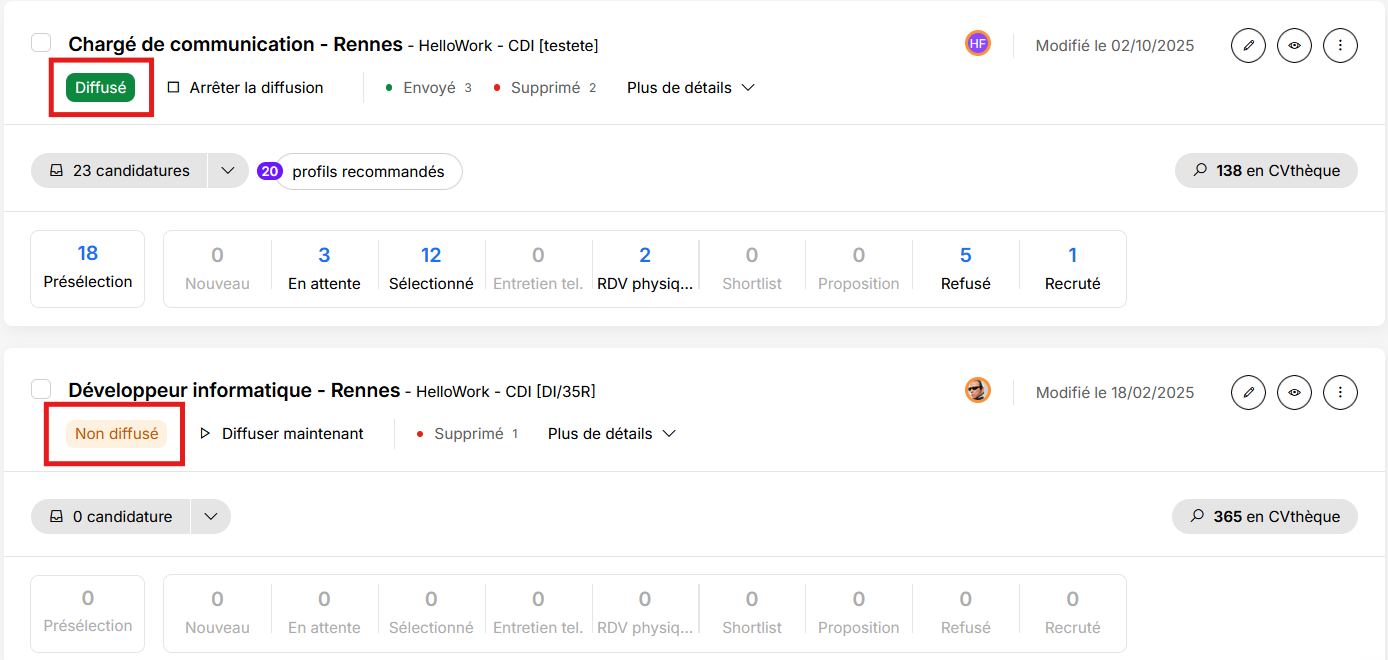This screenshot has width=1388, height=660.
Task: Click the inbox icon in 23 candidatures
Action: click(56, 171)
